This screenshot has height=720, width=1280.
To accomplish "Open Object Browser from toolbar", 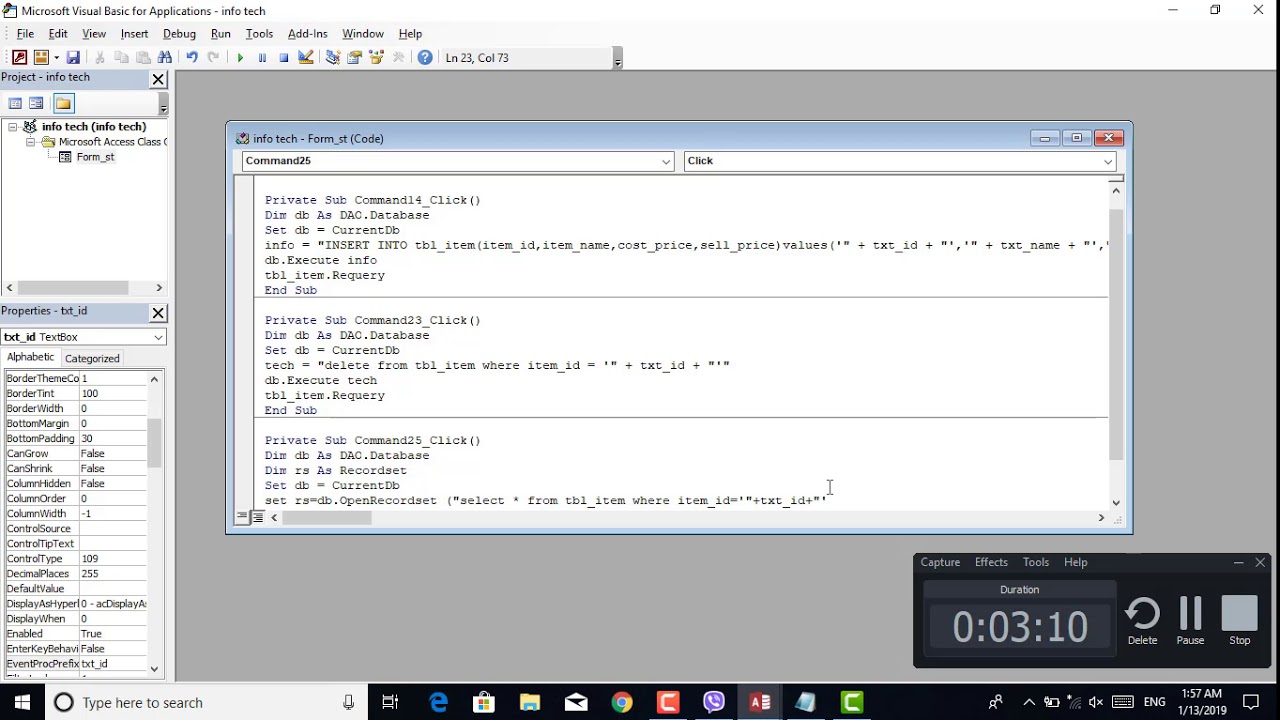I will [377, 58].
